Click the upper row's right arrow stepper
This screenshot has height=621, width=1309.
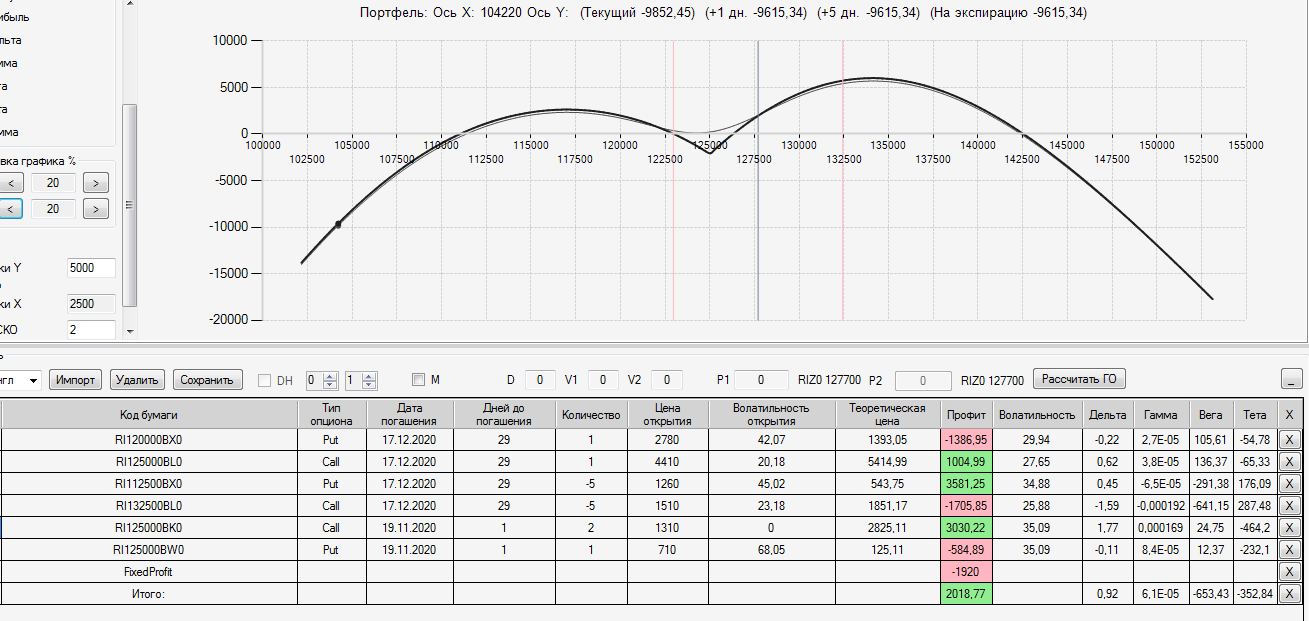[x=96, y=183]
